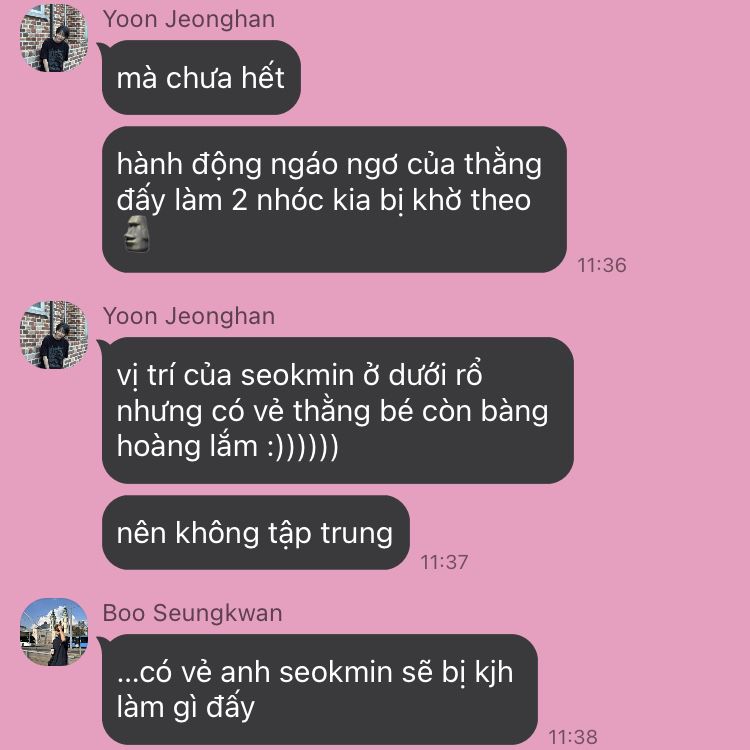Click the 11:38 timestamp
750x750 pixels.
(573, 737)
